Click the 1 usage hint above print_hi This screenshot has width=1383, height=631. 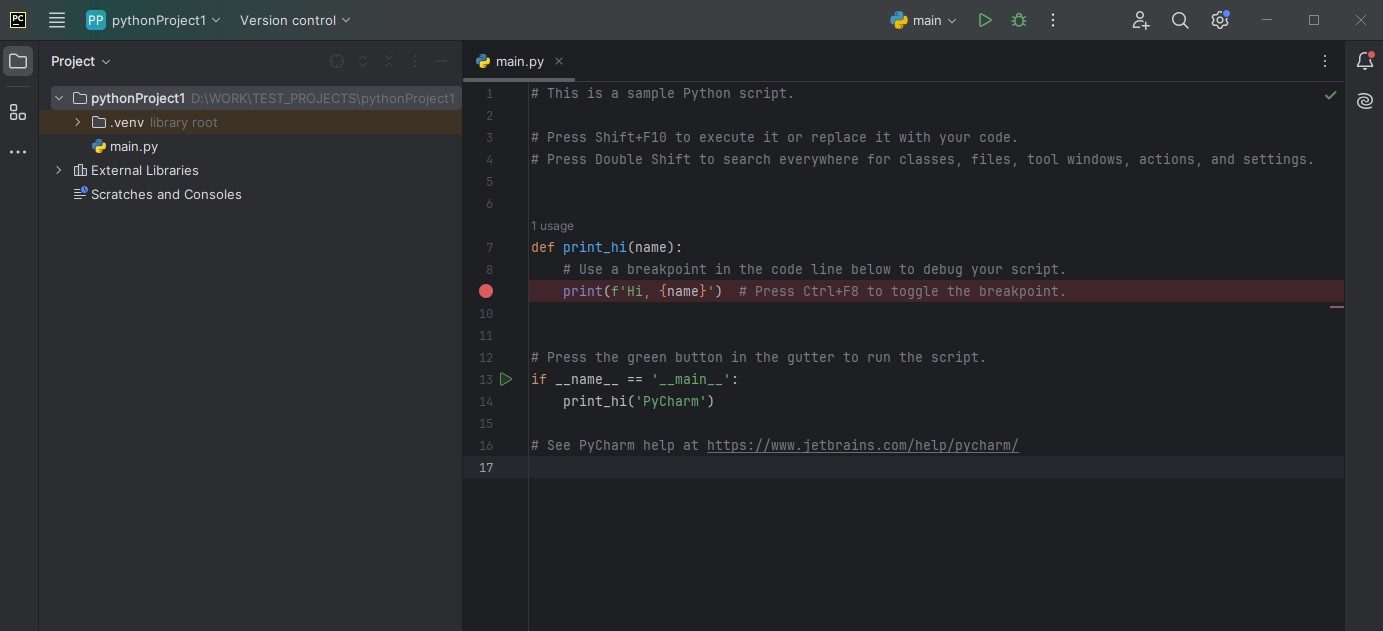pos(552,226)
